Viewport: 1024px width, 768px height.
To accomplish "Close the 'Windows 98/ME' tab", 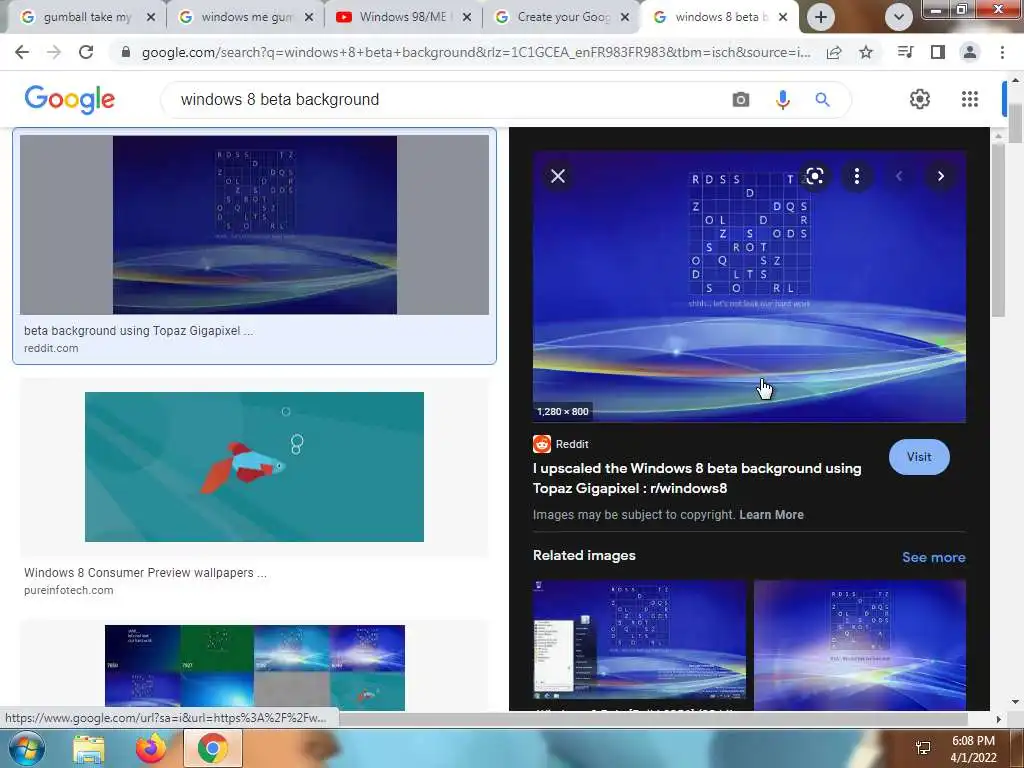I will click(467, 17).
